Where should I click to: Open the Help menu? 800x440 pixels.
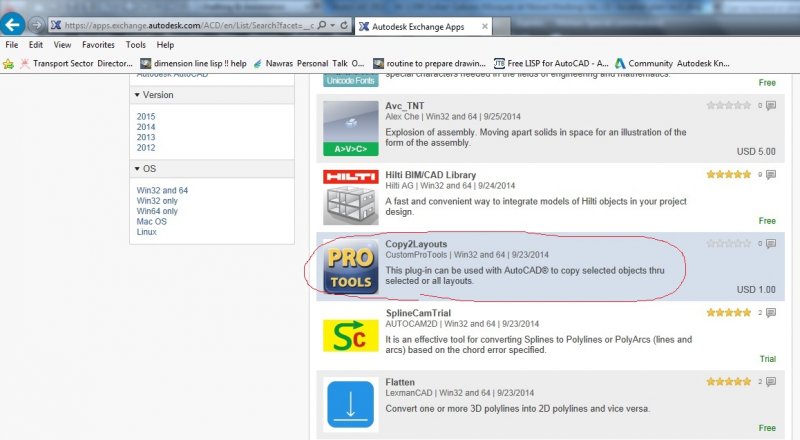point(165,44)
